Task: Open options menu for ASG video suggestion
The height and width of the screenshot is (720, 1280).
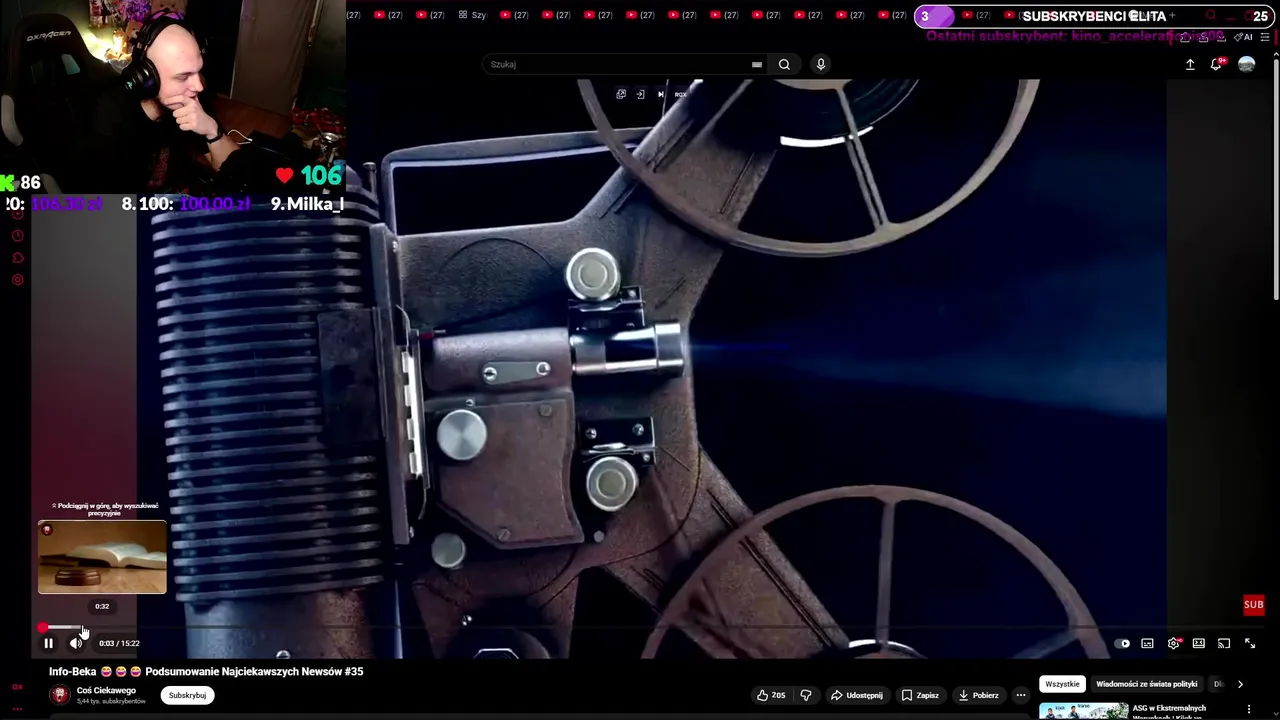Action: click(1248, 710)
